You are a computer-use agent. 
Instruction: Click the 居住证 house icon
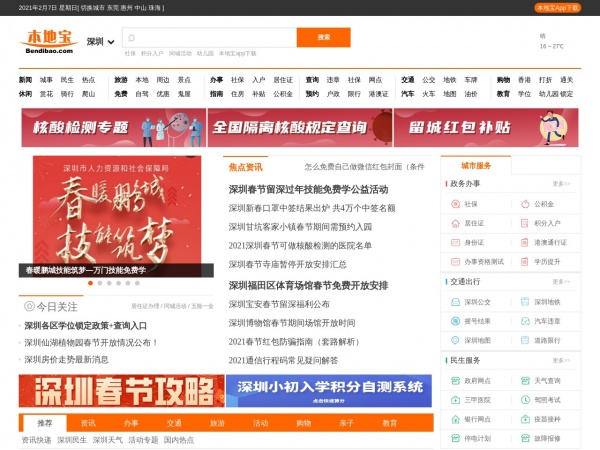(455, 223)
